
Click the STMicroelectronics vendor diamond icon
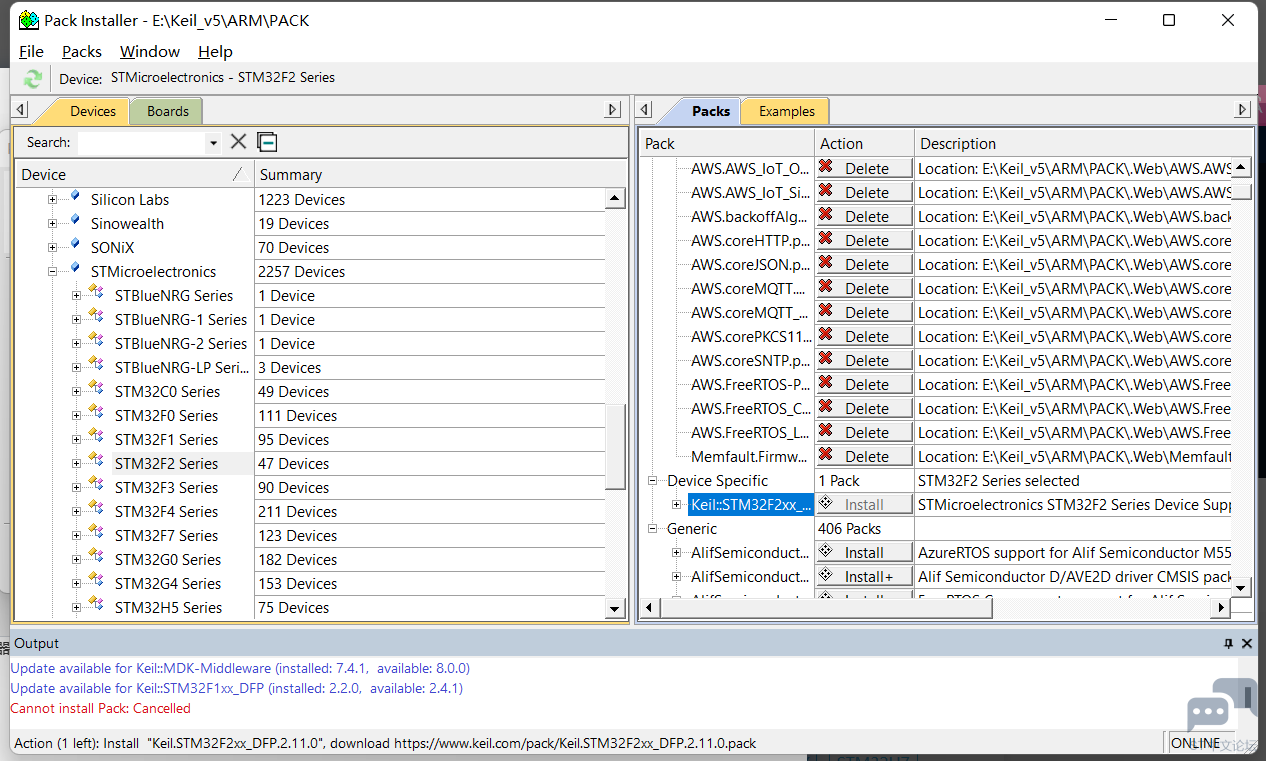(x=74, y=270)
